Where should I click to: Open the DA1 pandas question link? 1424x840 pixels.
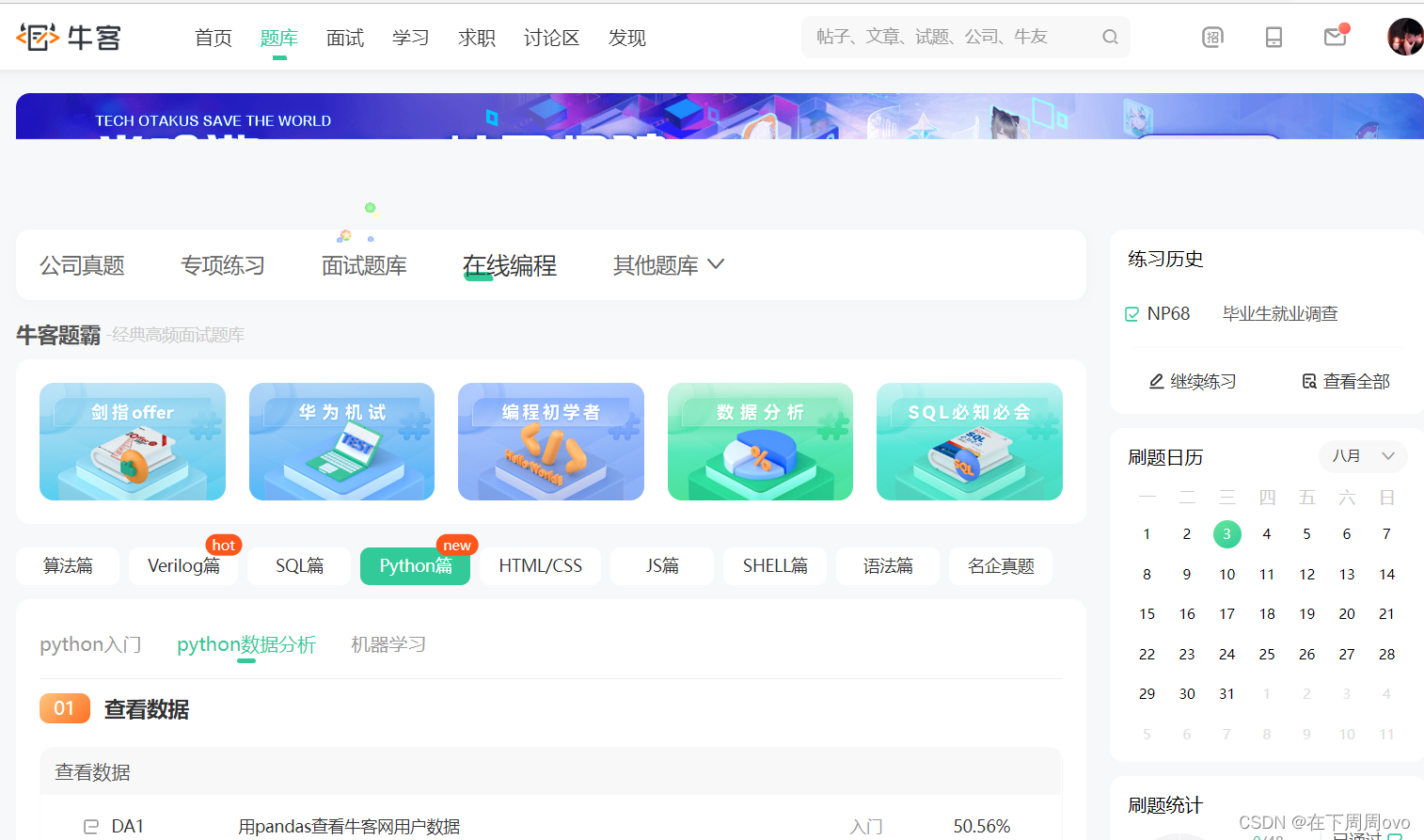(x=349, y=826)
